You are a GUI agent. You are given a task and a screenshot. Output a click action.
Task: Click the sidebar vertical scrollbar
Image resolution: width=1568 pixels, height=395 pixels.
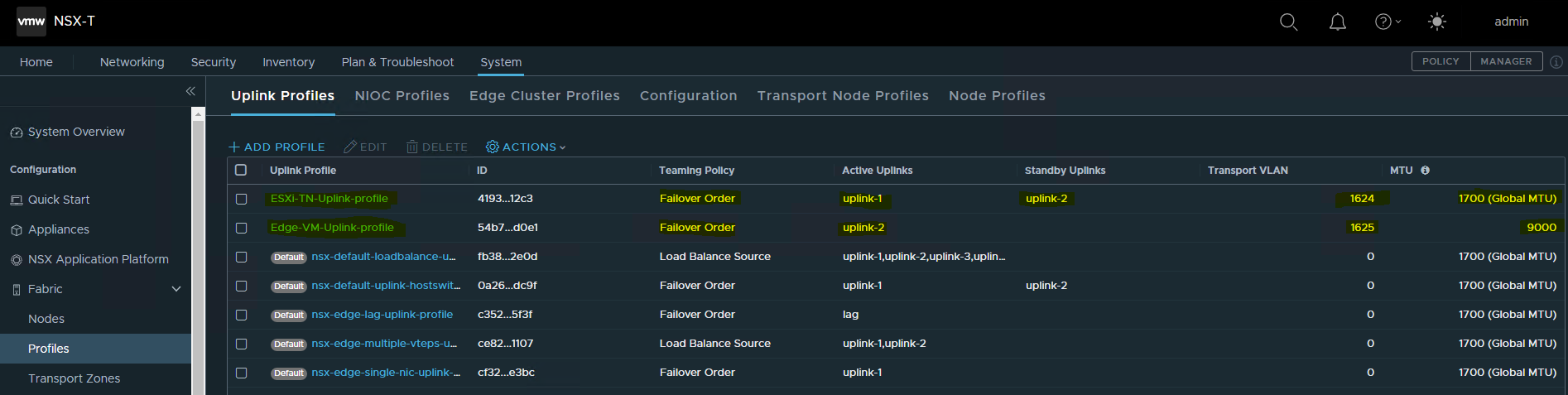pos(198,257)
